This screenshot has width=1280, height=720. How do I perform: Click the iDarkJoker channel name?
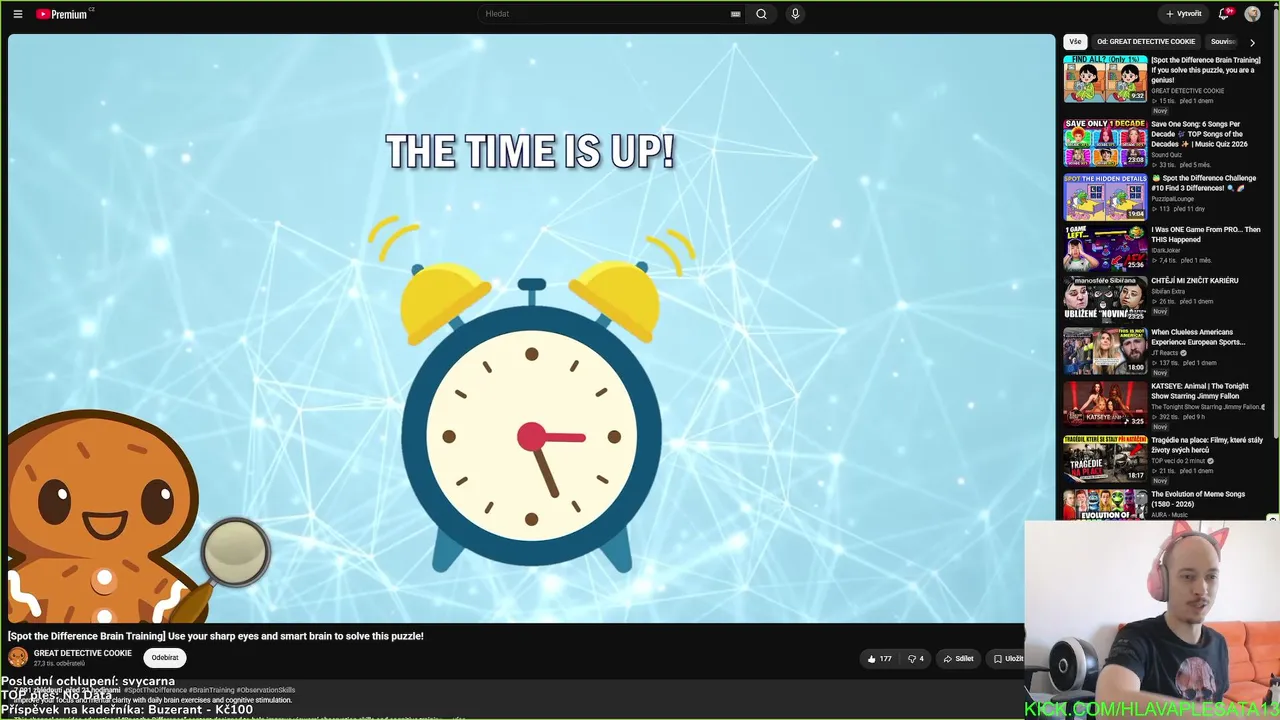pos(1165,251)
